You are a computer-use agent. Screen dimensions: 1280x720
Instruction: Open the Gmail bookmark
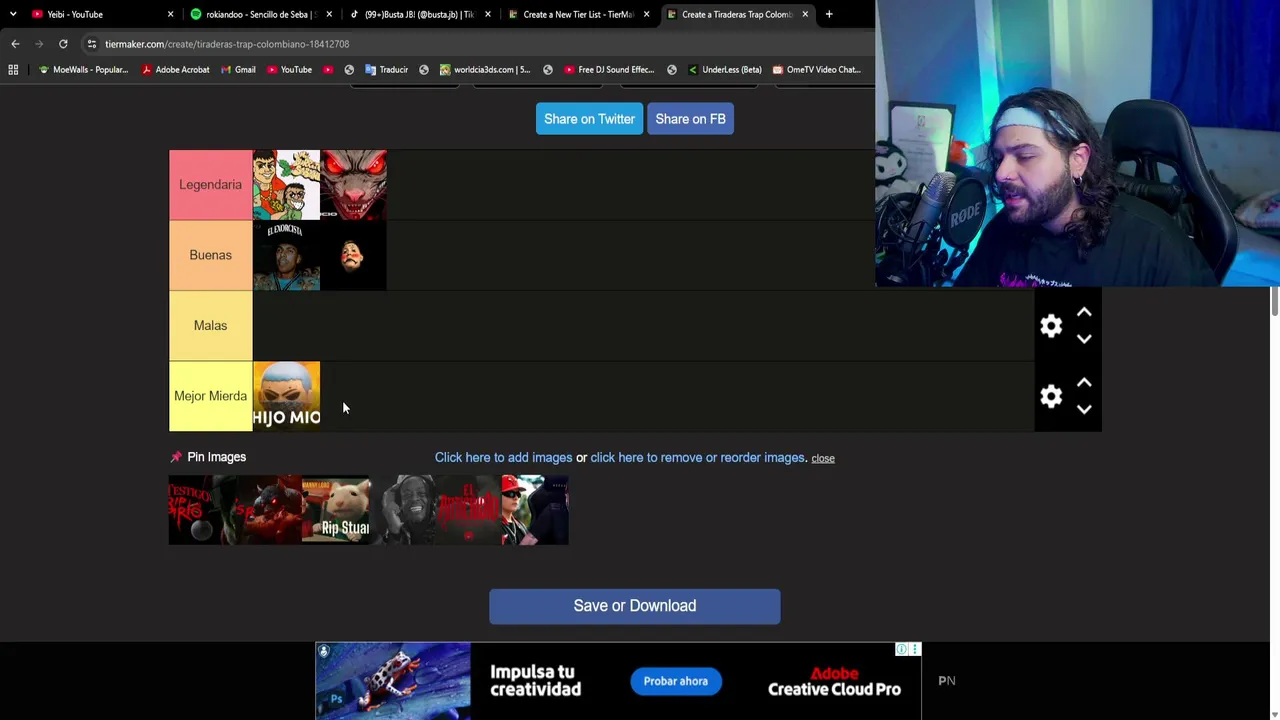pyautogui.click(x=238, y=70)
